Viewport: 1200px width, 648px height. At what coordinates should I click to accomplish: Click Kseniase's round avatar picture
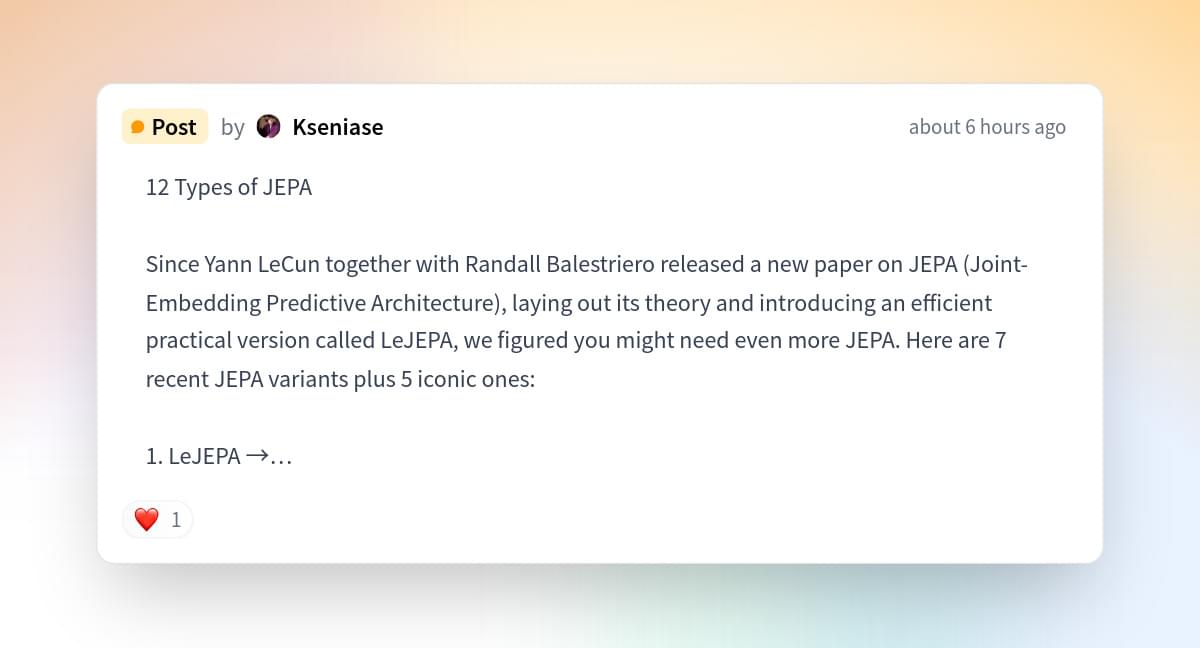[x=268, y=127]
